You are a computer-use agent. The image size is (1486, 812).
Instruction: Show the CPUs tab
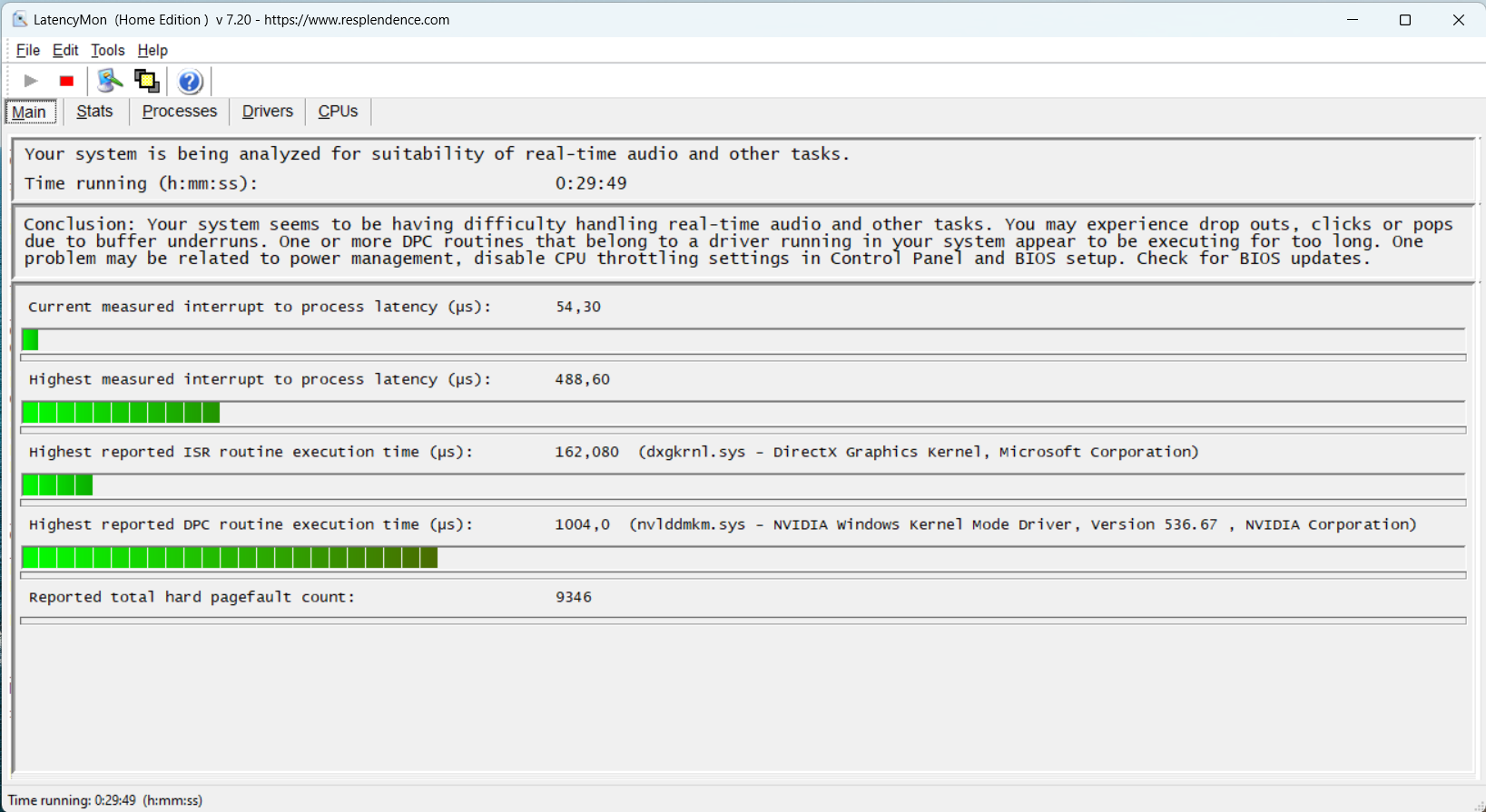[x=338, y=112]
